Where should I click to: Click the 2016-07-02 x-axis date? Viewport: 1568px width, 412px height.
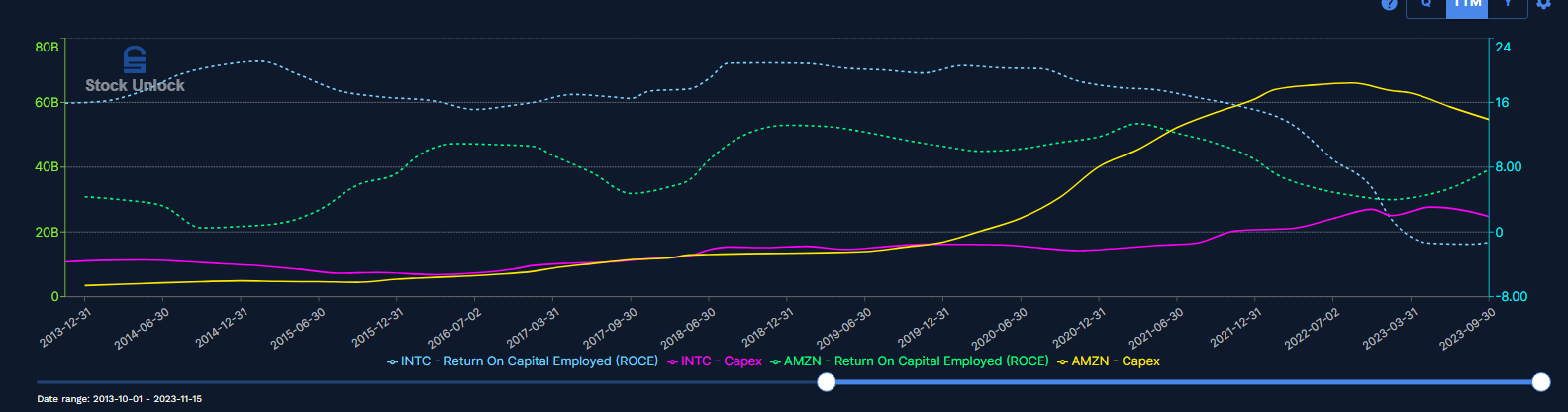tap(453, 327)
